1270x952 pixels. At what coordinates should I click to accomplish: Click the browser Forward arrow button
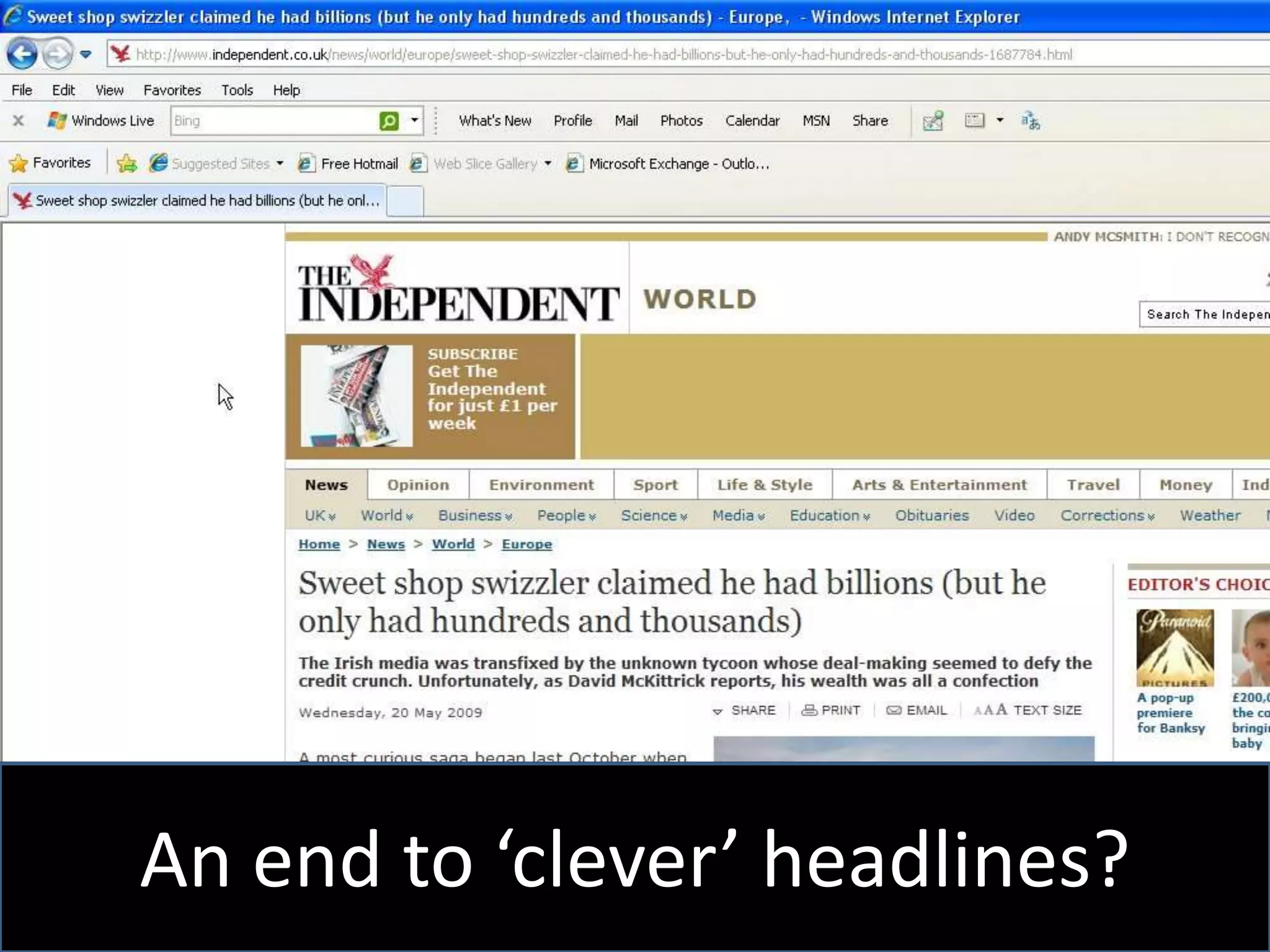pos(58,55)
